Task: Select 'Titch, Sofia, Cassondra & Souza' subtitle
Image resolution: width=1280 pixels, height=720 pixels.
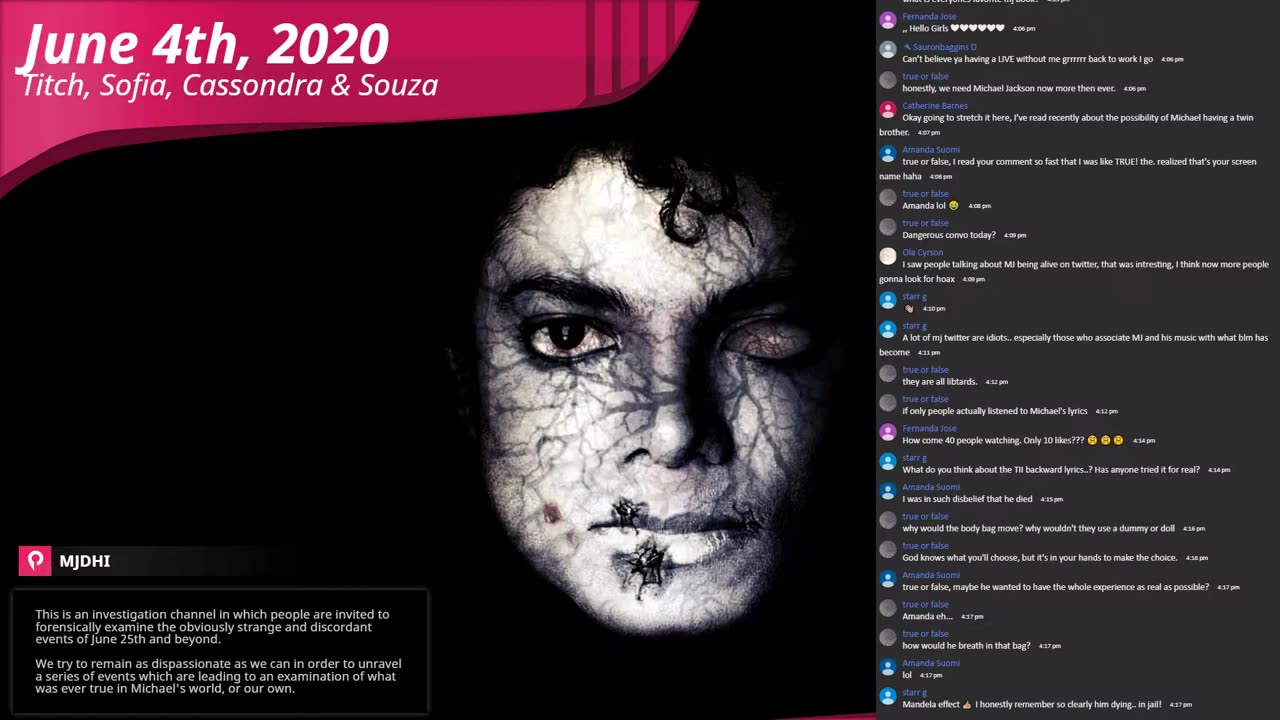Action: (x=230, y=85)
